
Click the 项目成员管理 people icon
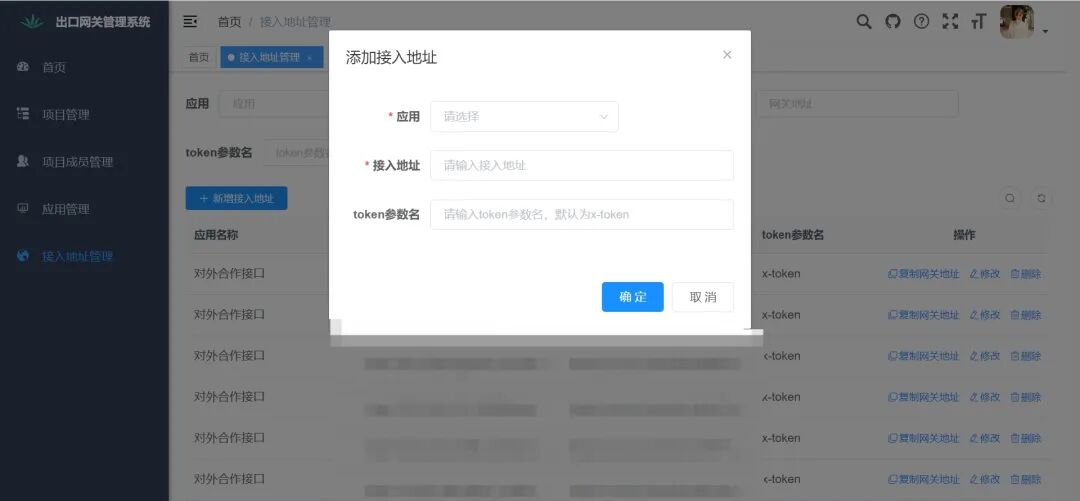click(x=23, y=161)
